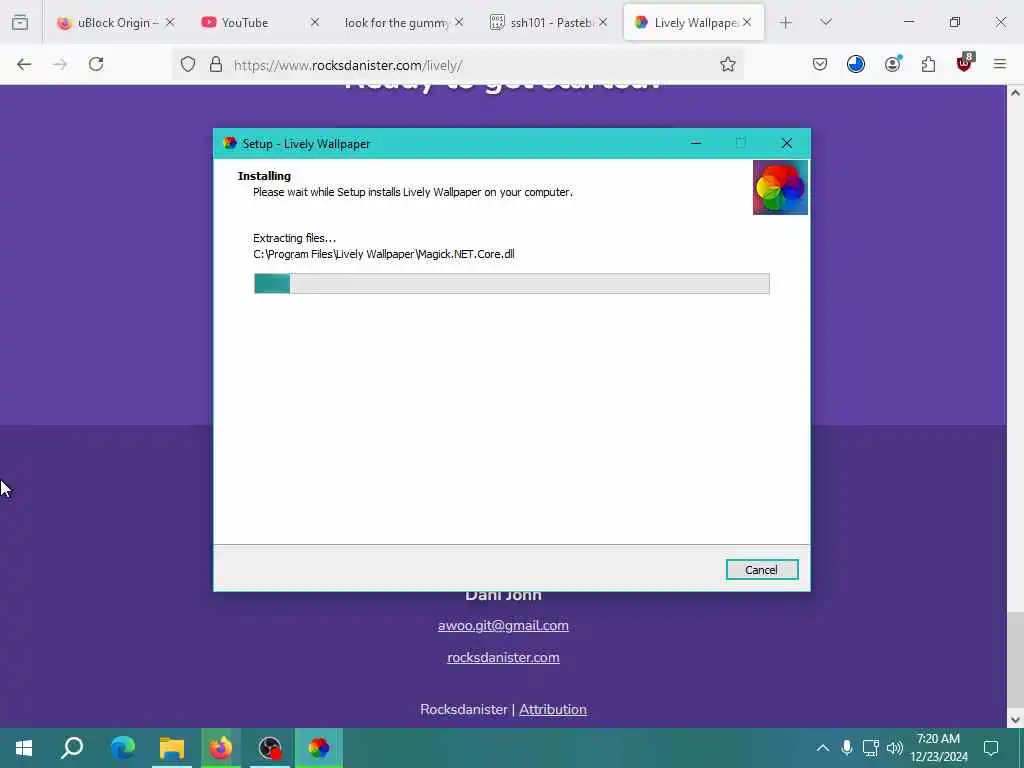Close the YouTube tab

tap(315, 22)
